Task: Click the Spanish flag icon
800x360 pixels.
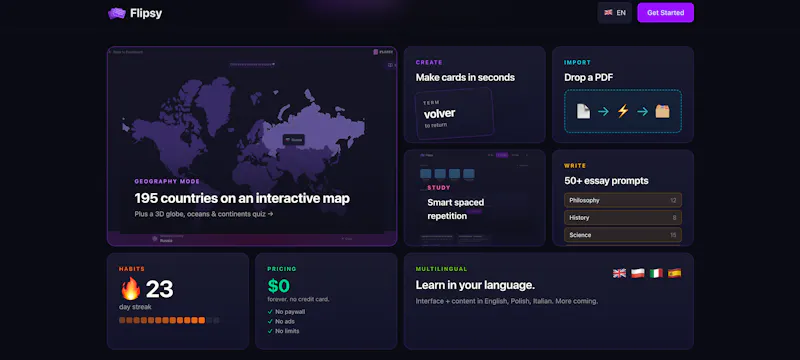Action: click(x=674, y=273)
